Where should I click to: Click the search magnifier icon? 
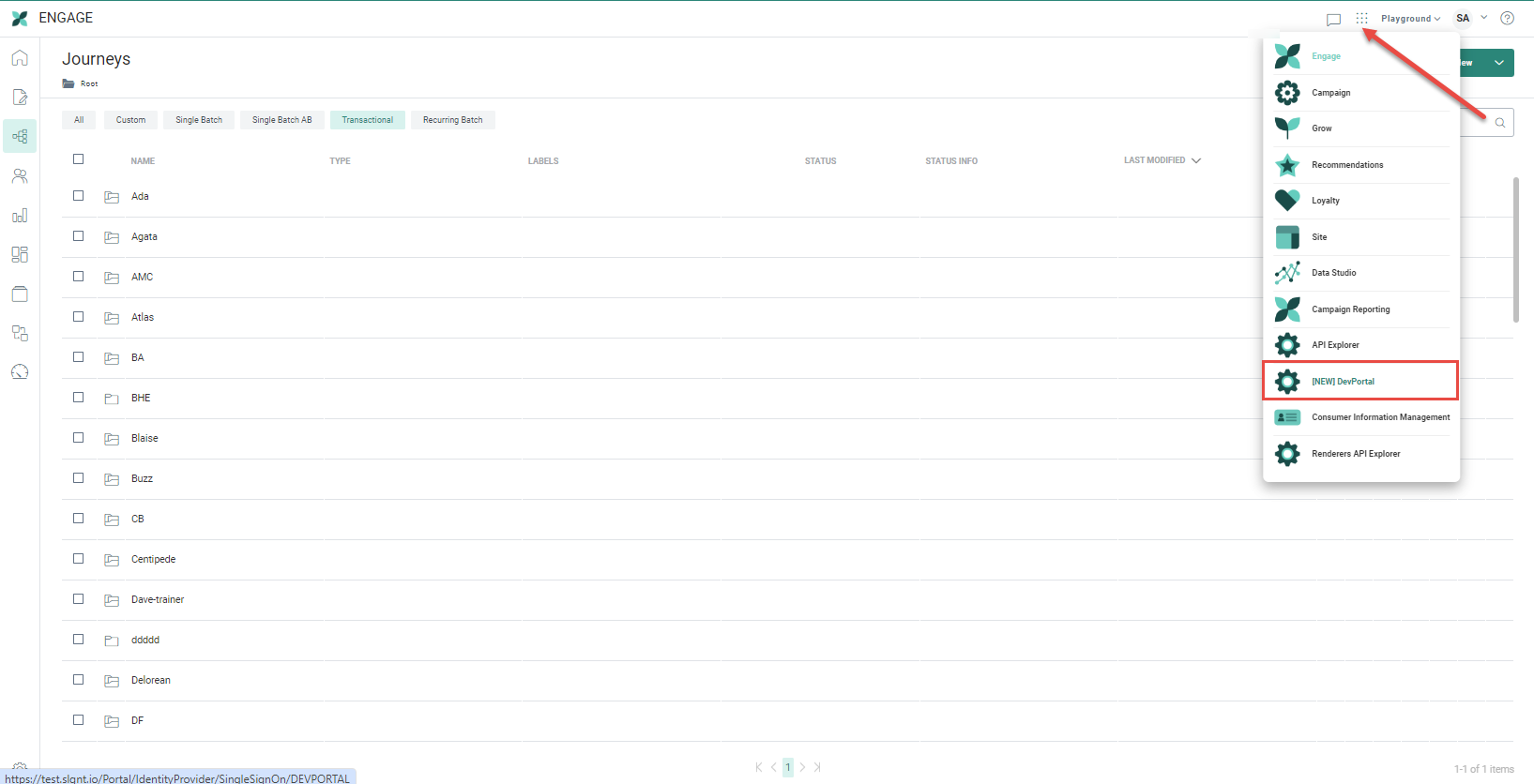coord(1499,123)
